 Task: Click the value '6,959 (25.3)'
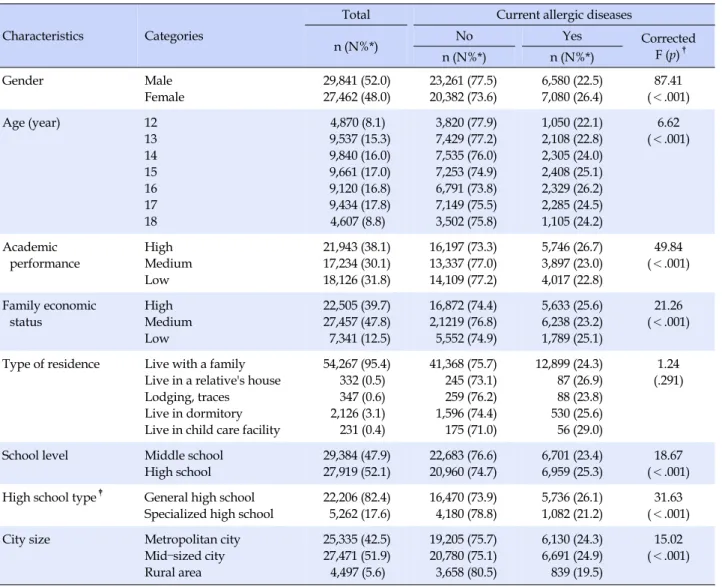(x=571, y=472)
